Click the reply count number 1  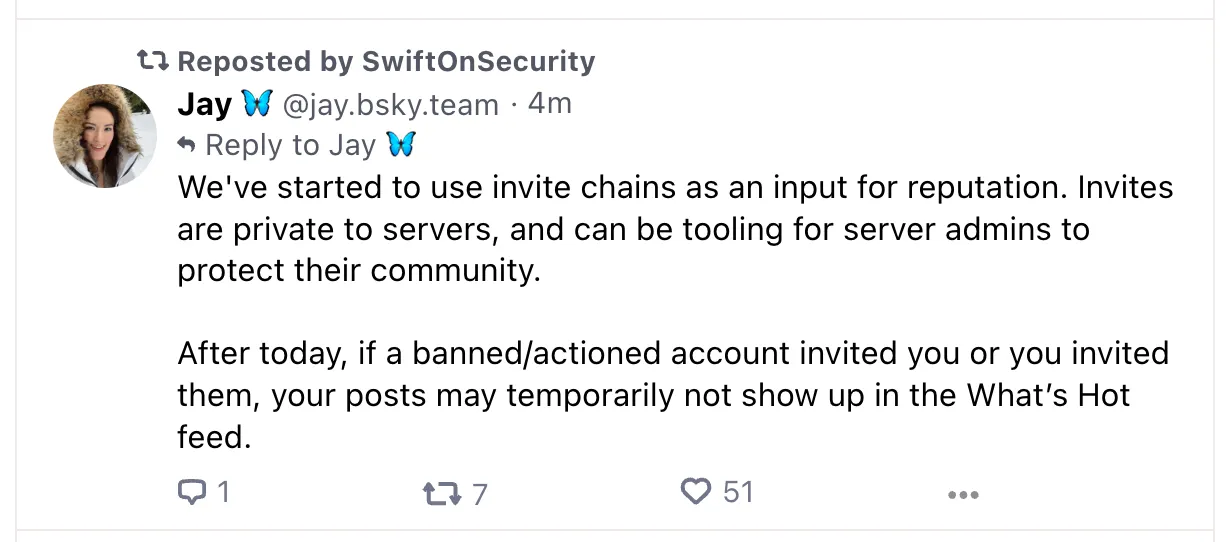click(x=223, y=492)
